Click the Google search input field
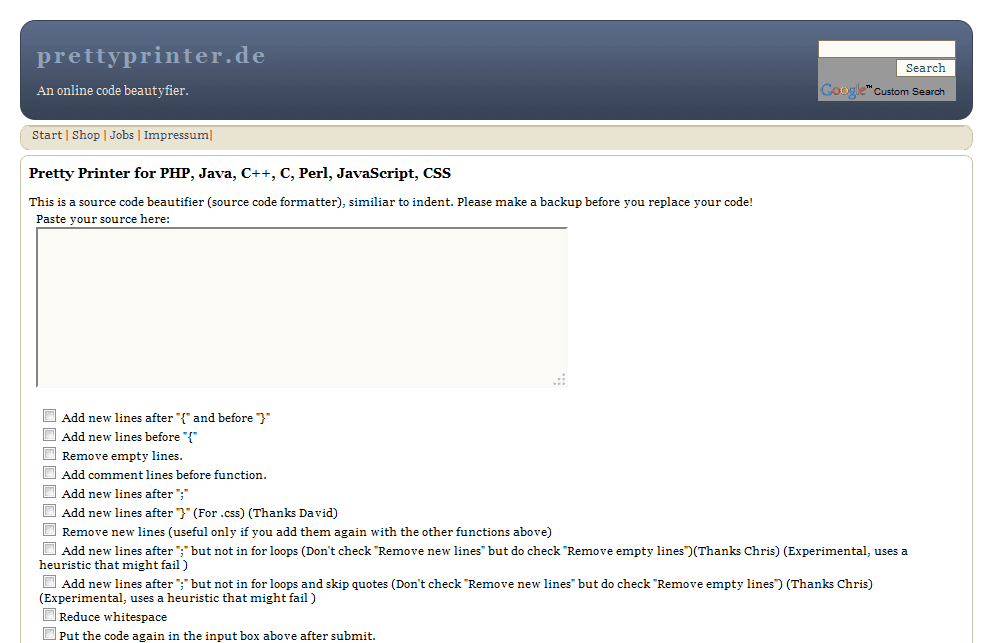Image resolution: width=993 pixels, height=643 pixels. (x=887, y=49)
